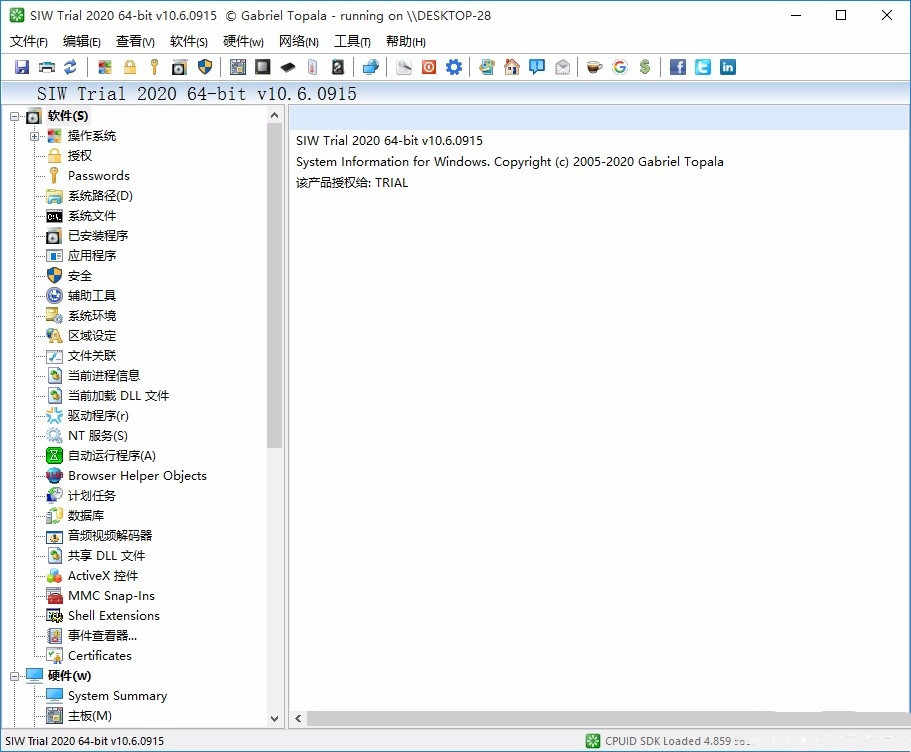Open the 查看(V) menu

(x=135, y=41)
